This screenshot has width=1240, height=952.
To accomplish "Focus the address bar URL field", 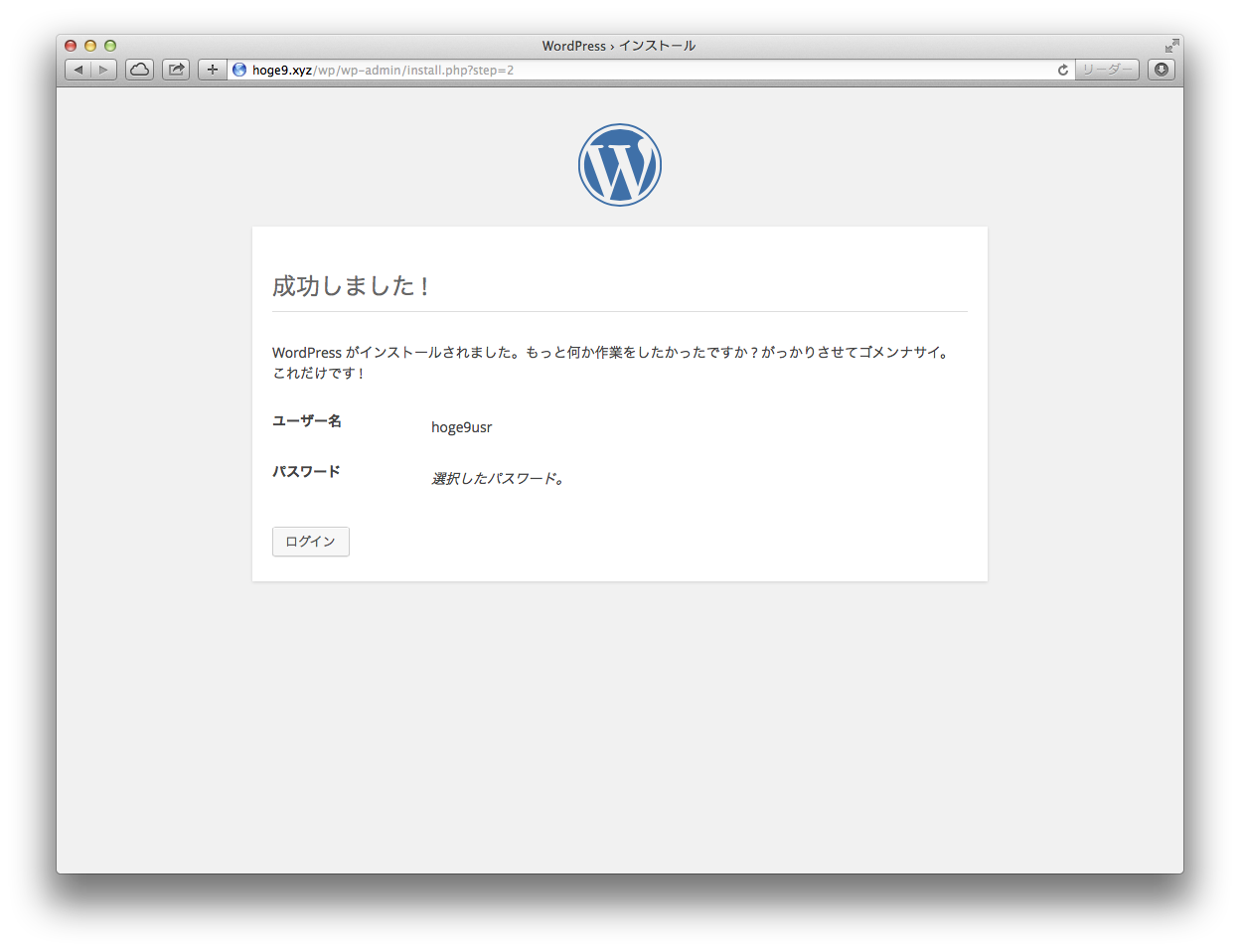I will pyautogui.click(x=651, y=70).
